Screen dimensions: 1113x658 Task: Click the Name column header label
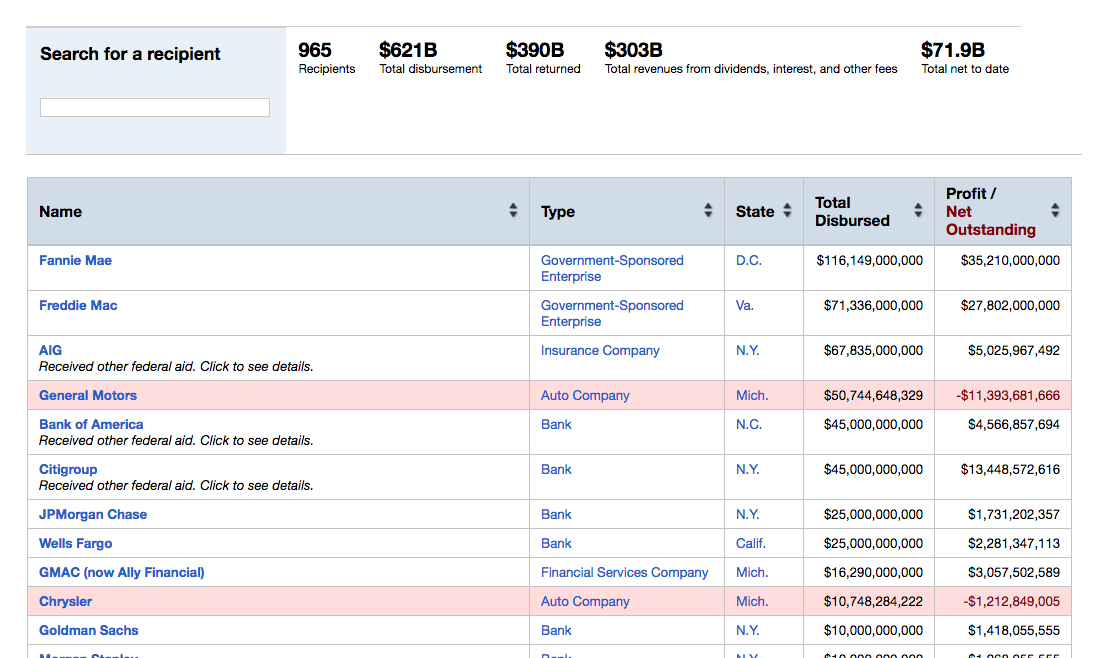click(60, 212)
